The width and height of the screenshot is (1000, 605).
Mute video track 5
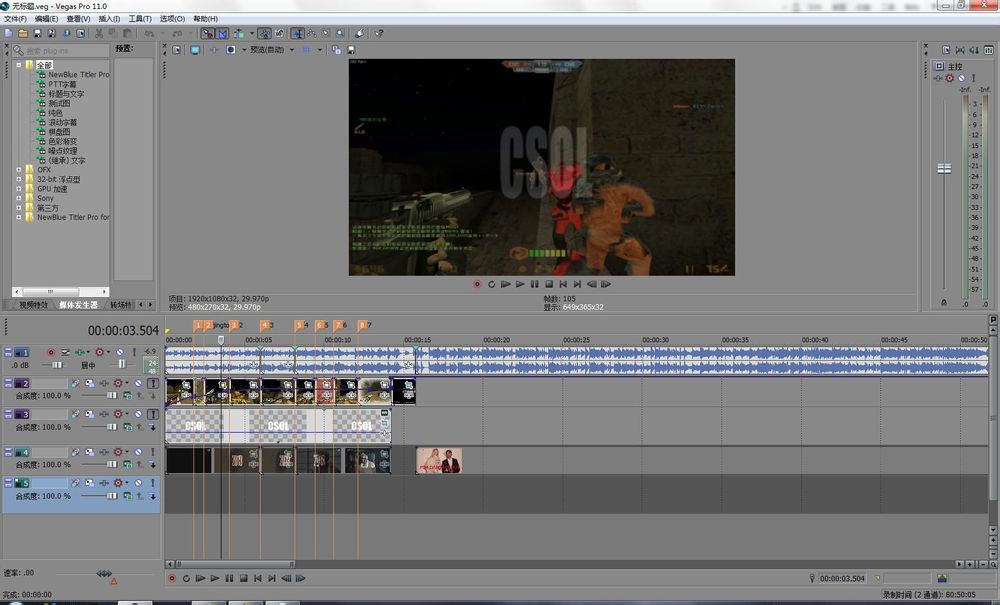click(138, 483)
